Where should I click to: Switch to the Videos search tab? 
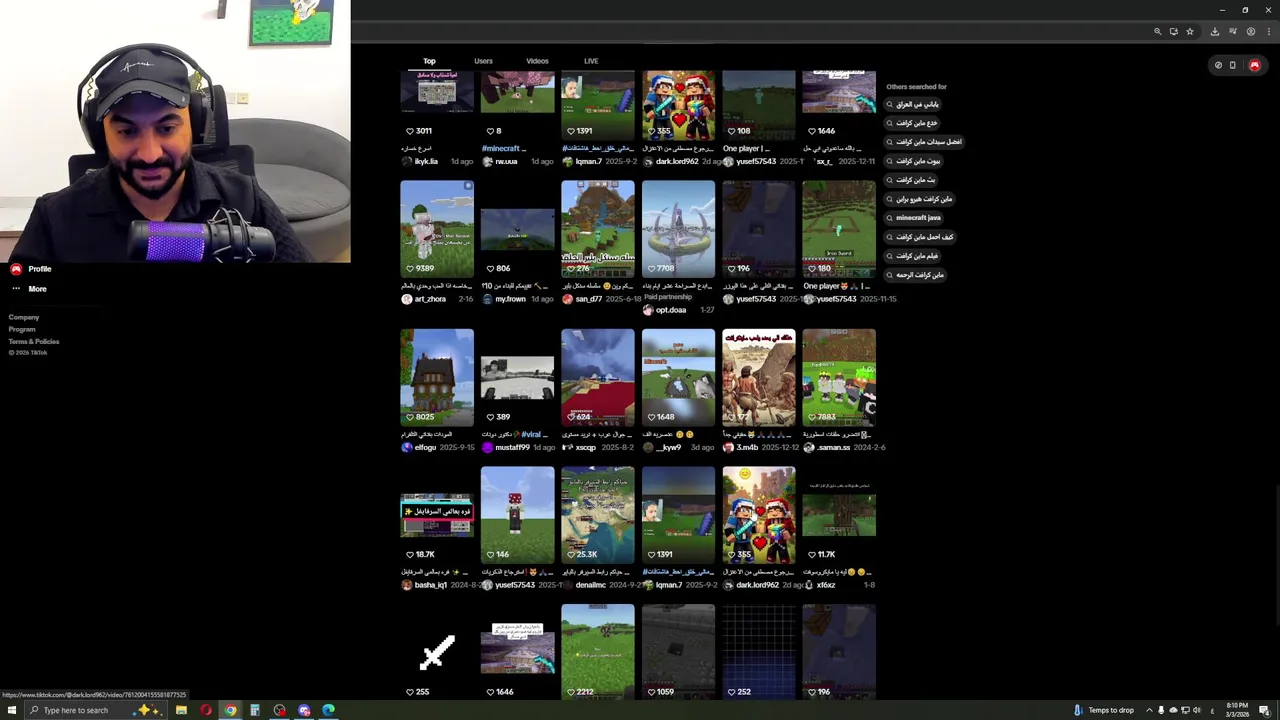pos(537,61)
